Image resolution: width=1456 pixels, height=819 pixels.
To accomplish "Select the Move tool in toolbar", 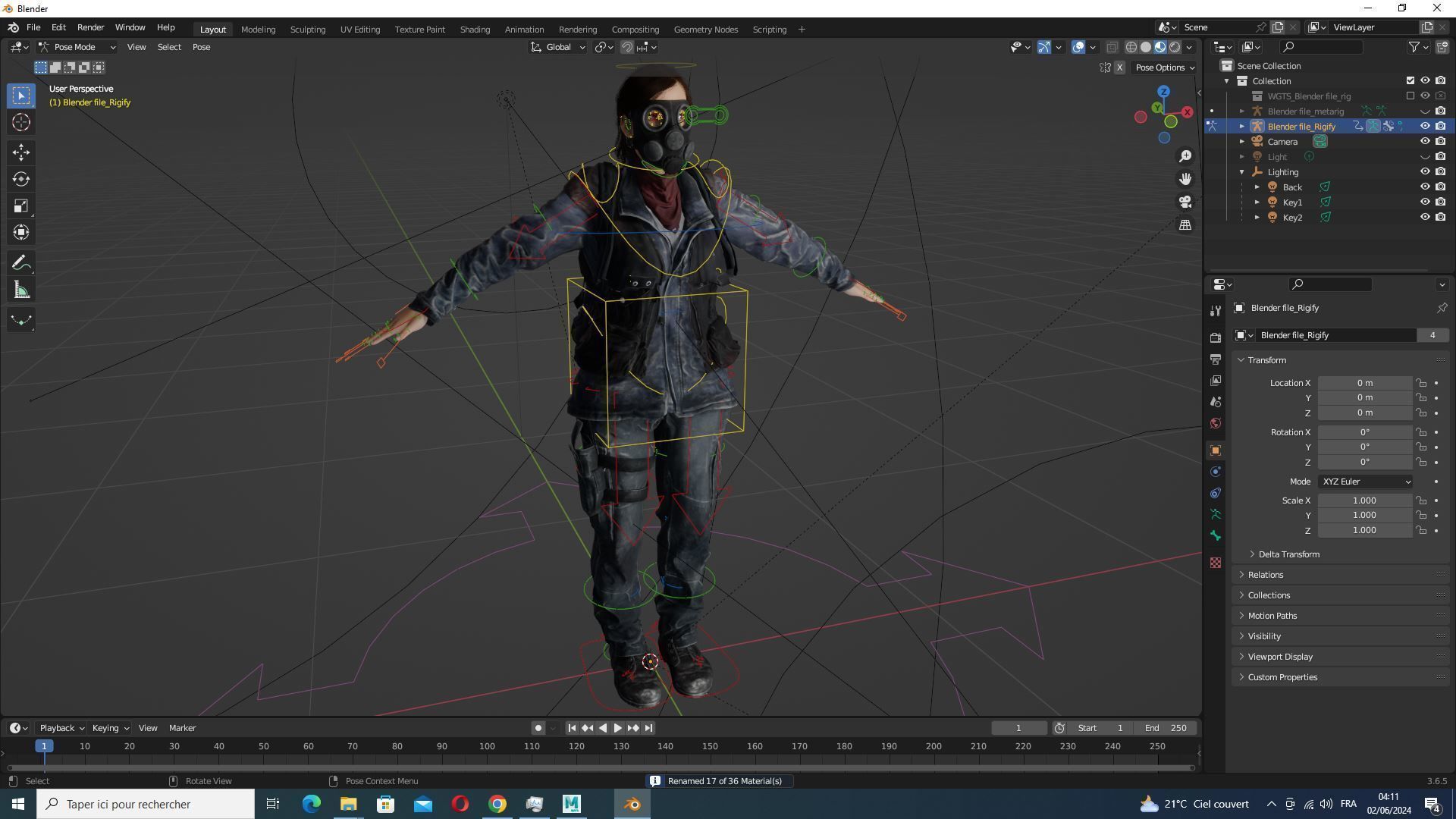I will (21, 152).
